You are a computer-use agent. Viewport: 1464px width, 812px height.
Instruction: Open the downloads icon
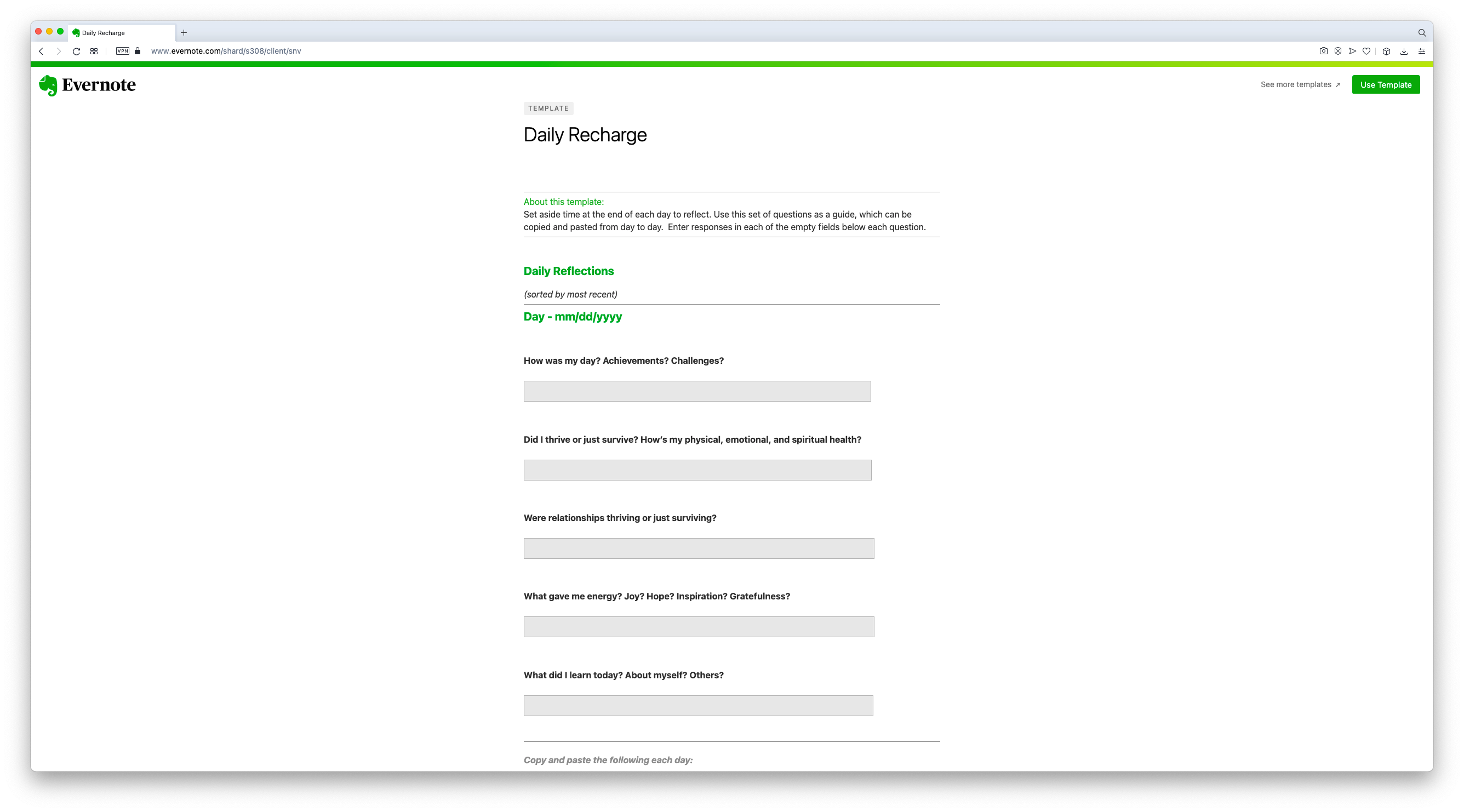(1404, 51)
